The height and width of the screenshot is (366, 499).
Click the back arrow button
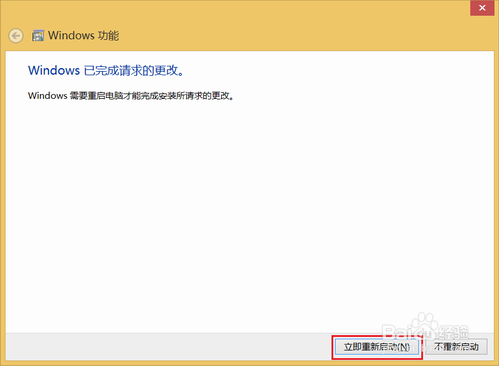pyautogui.click(x=16, y=36)
